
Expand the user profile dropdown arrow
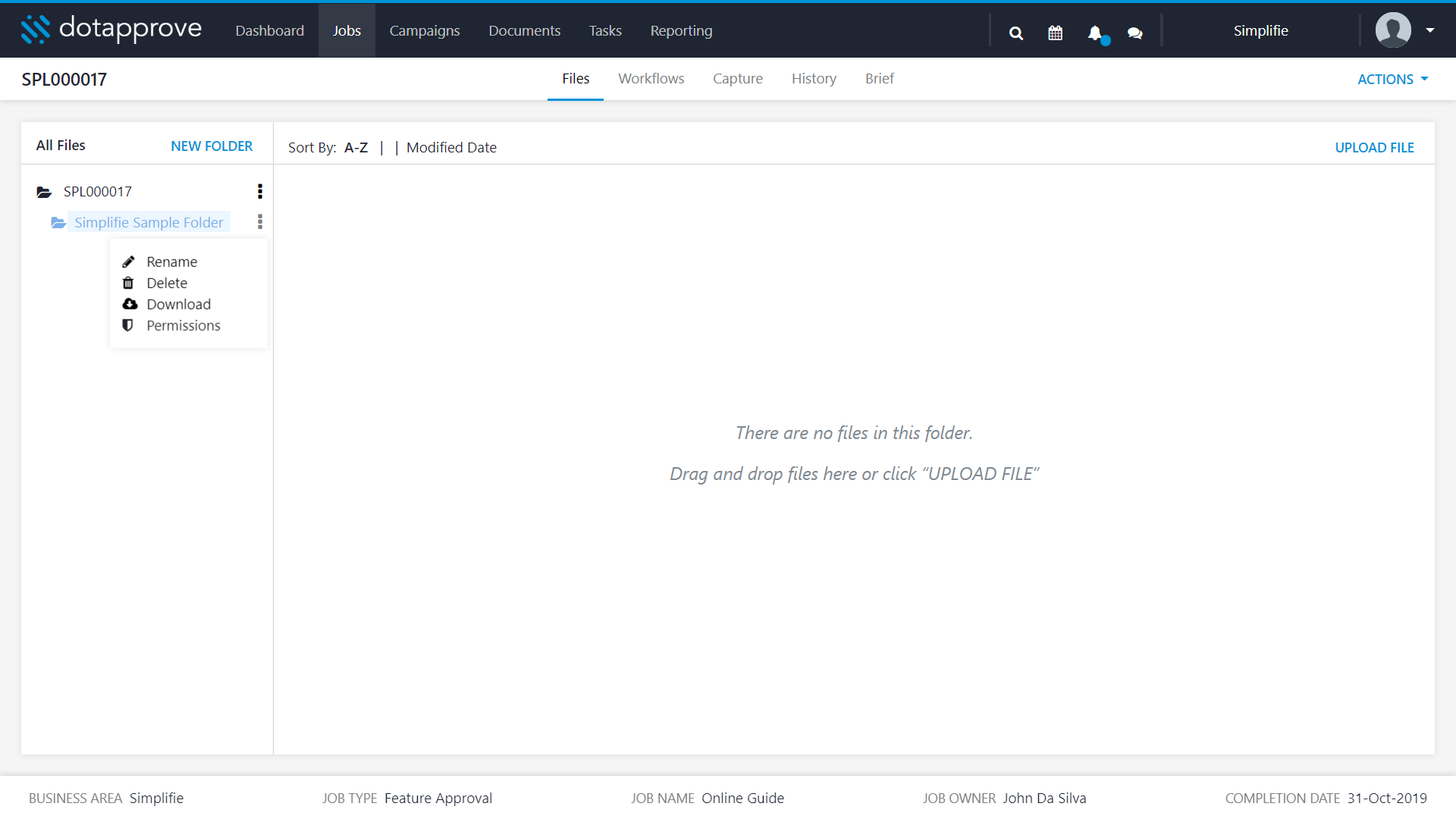1430,30
